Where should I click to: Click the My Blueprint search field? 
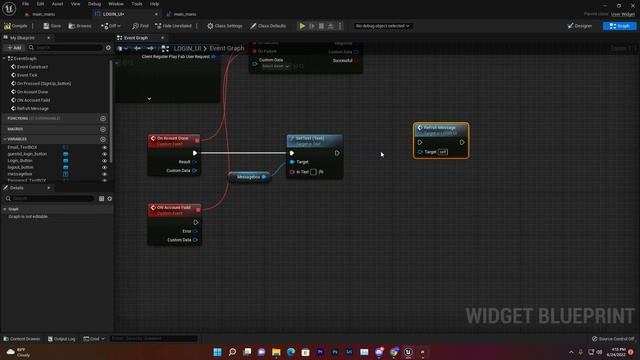coord(65,48)
